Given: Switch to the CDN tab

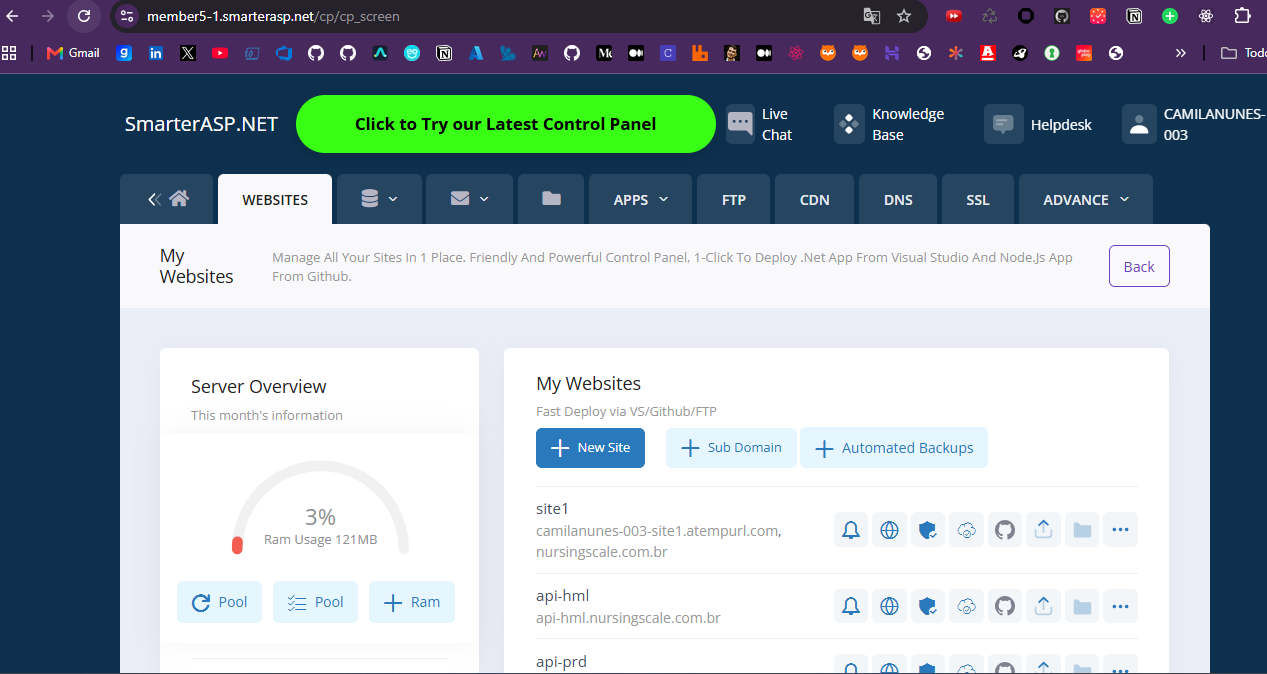Looking at the screenshot, I should 815,199.
